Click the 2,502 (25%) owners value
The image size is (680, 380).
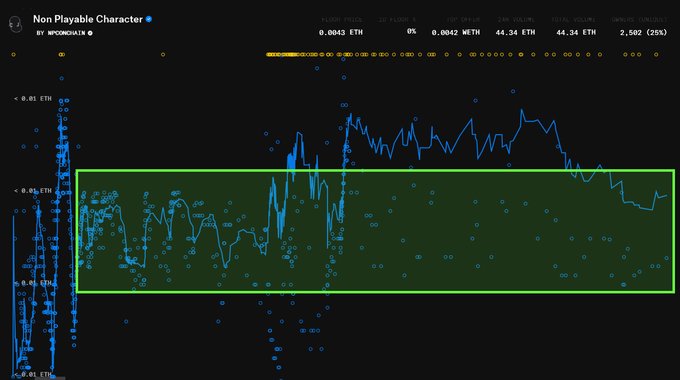(x=643, y=33)
